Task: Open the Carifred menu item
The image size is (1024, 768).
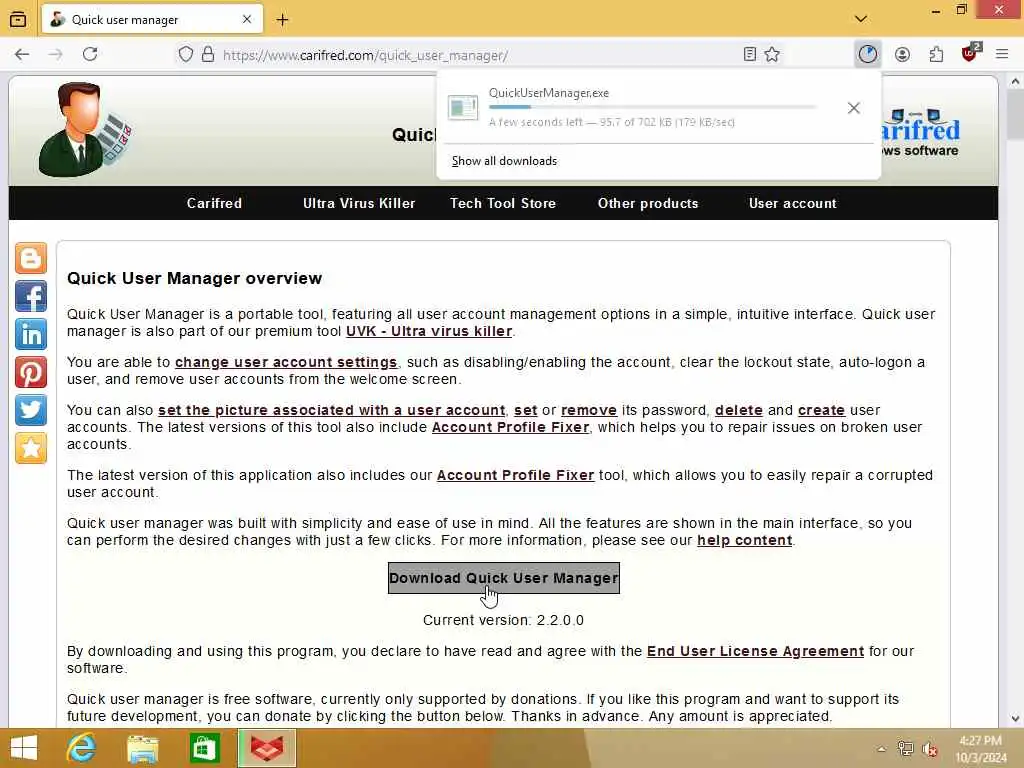Action: click(214, 203)
